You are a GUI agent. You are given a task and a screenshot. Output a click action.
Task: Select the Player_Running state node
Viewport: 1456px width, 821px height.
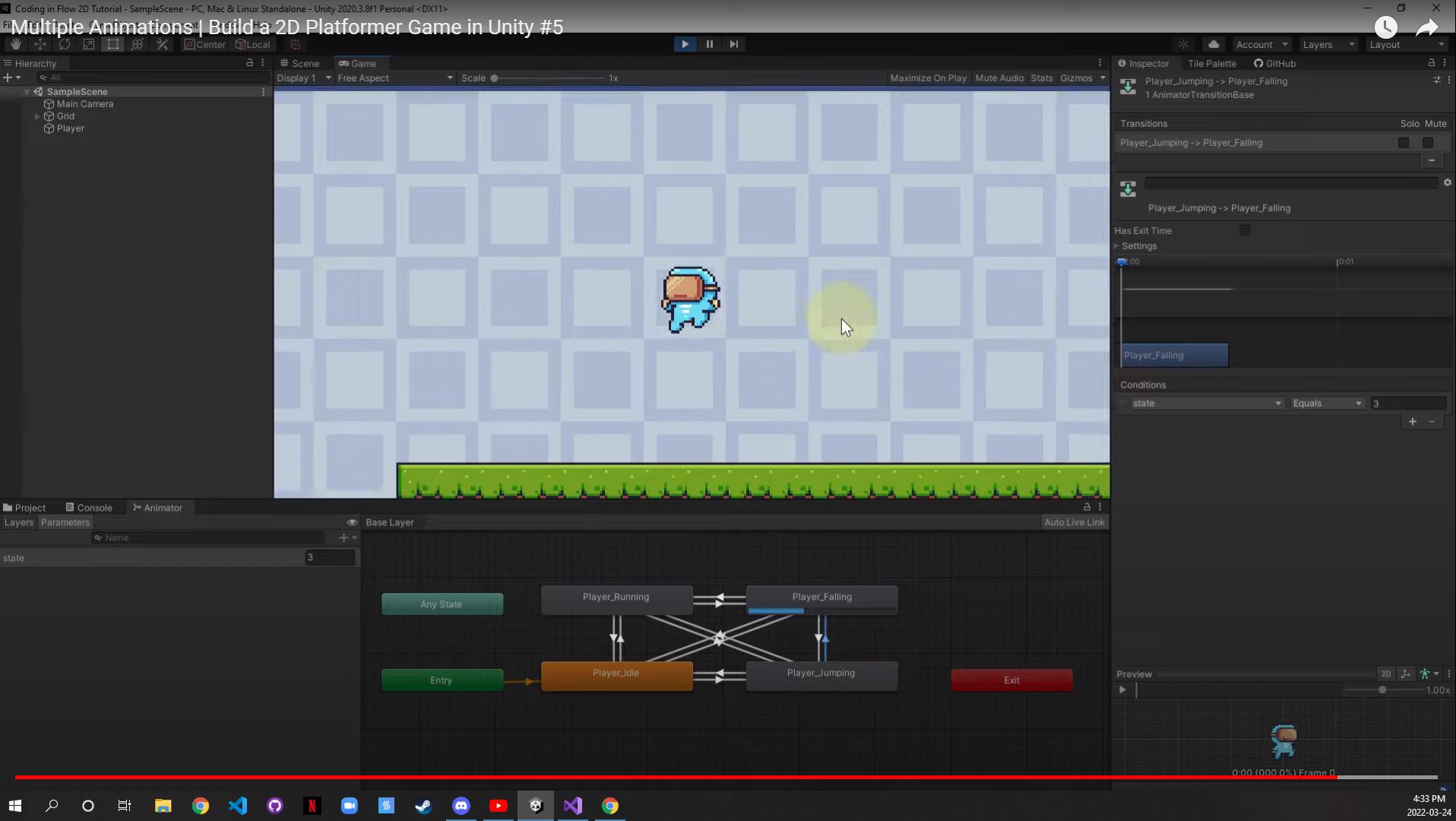616,600
